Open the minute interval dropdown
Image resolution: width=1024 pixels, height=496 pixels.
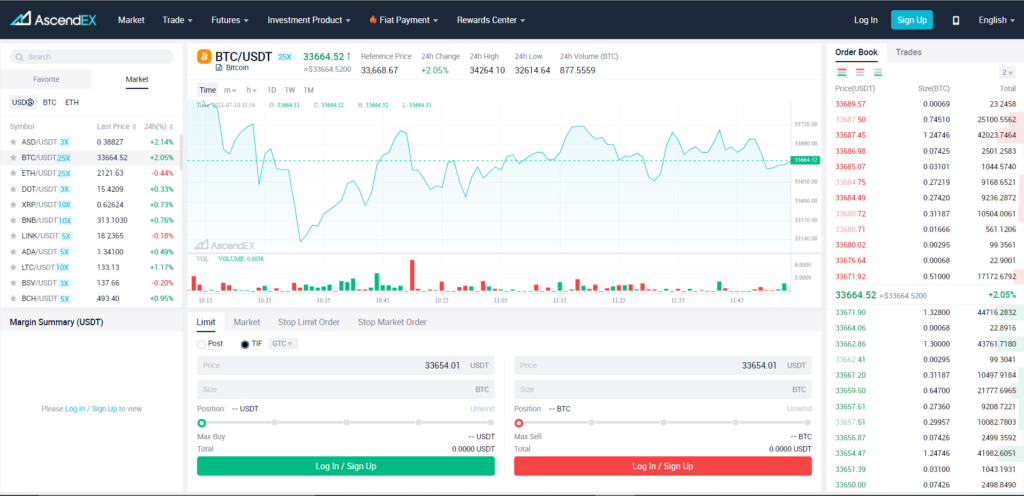[231, 90]
